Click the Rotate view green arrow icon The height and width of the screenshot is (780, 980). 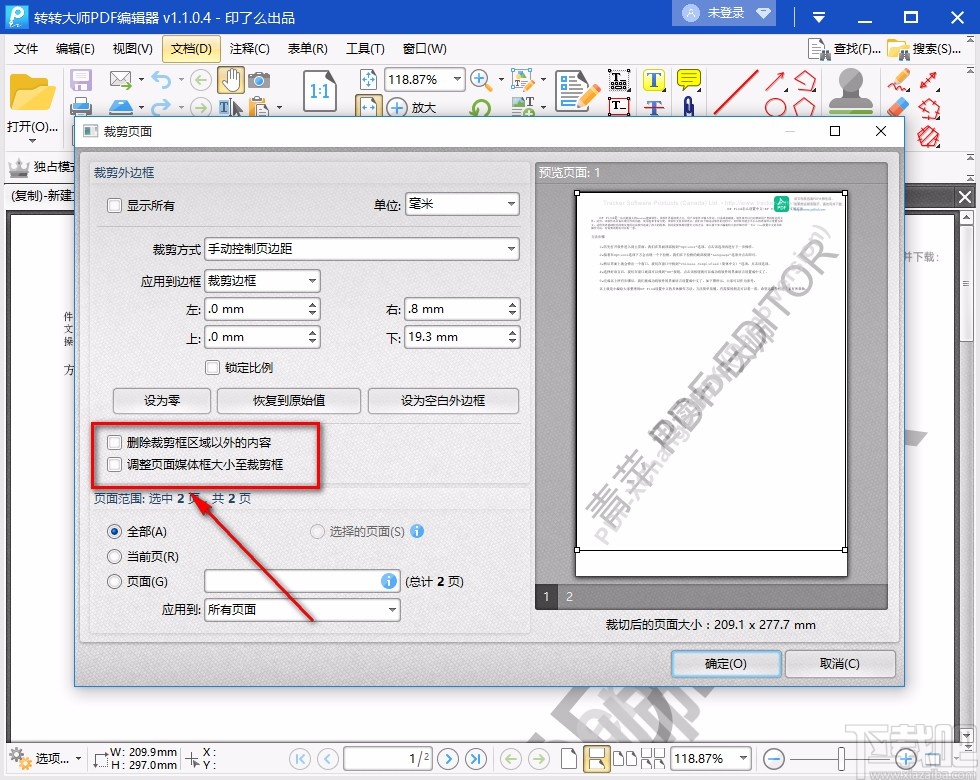click(x=480, y=108)
